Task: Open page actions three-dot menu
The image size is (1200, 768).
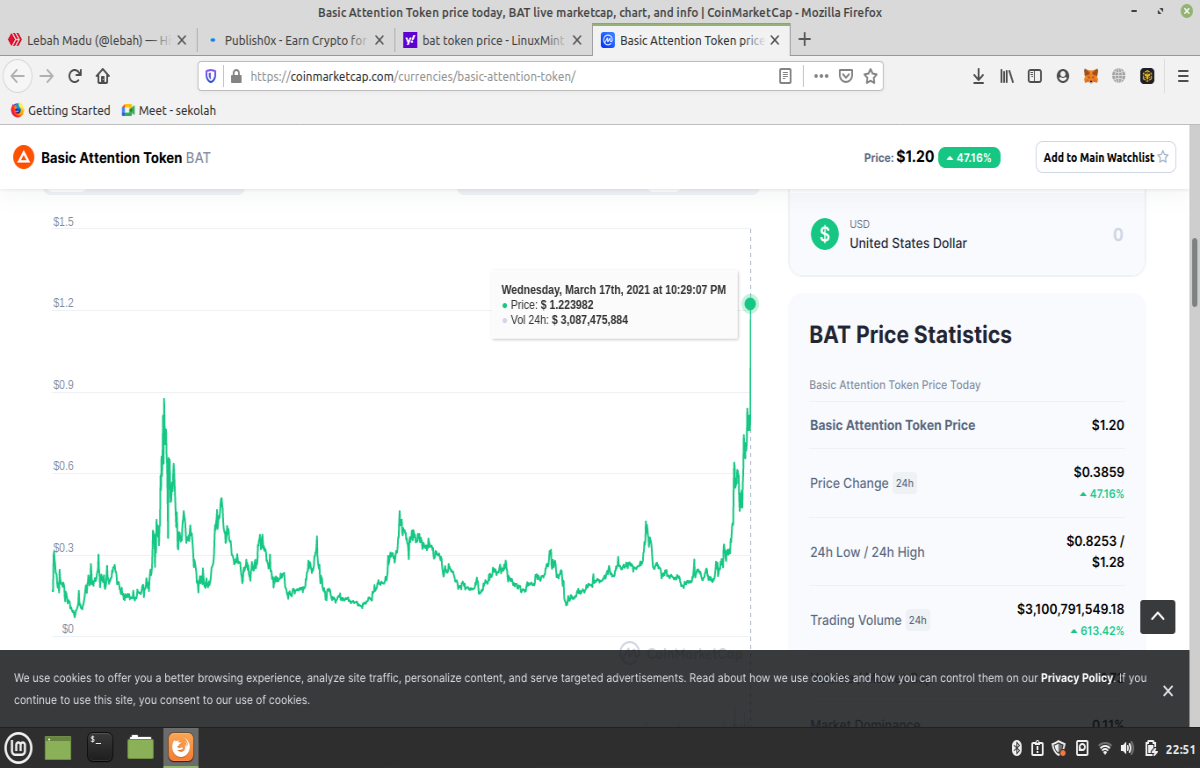Action: click(x=821, y=76)
